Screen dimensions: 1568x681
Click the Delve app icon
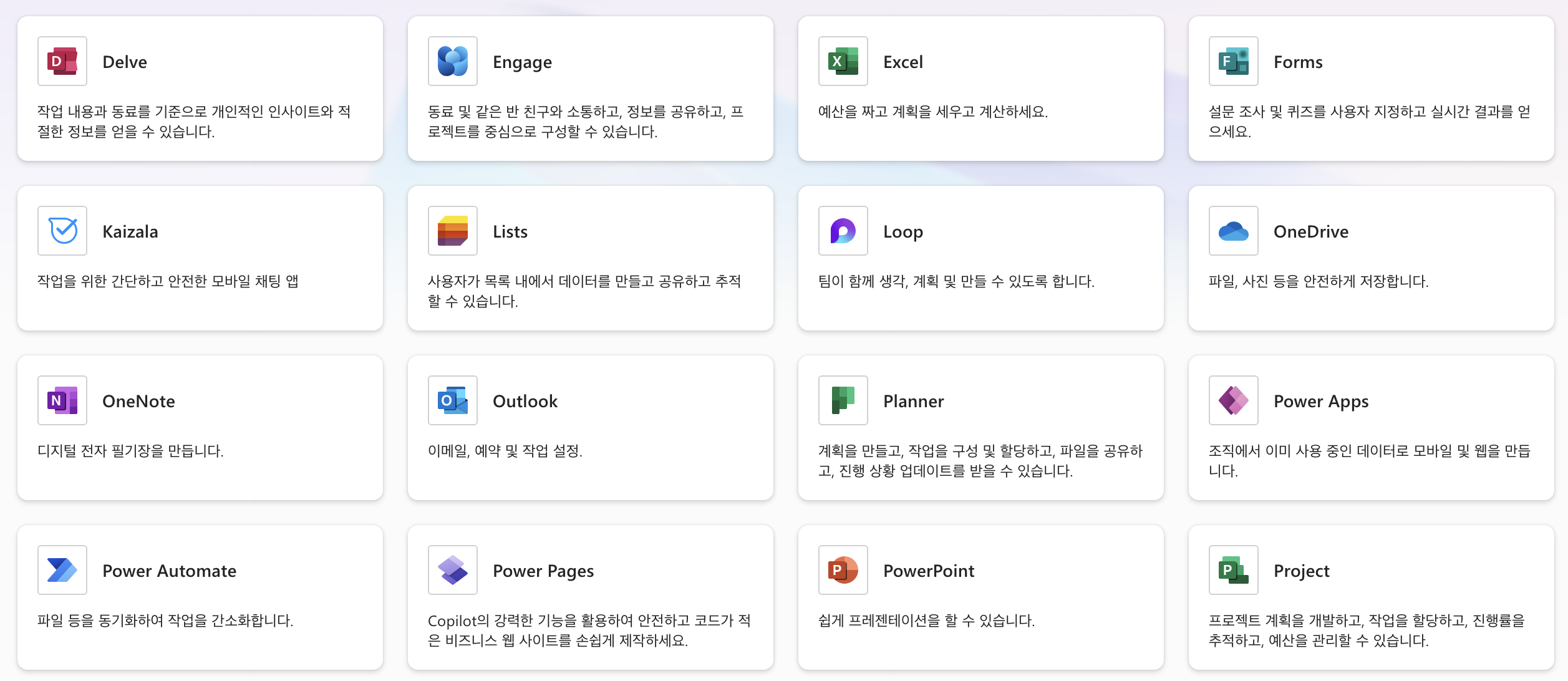pos(62,61)
